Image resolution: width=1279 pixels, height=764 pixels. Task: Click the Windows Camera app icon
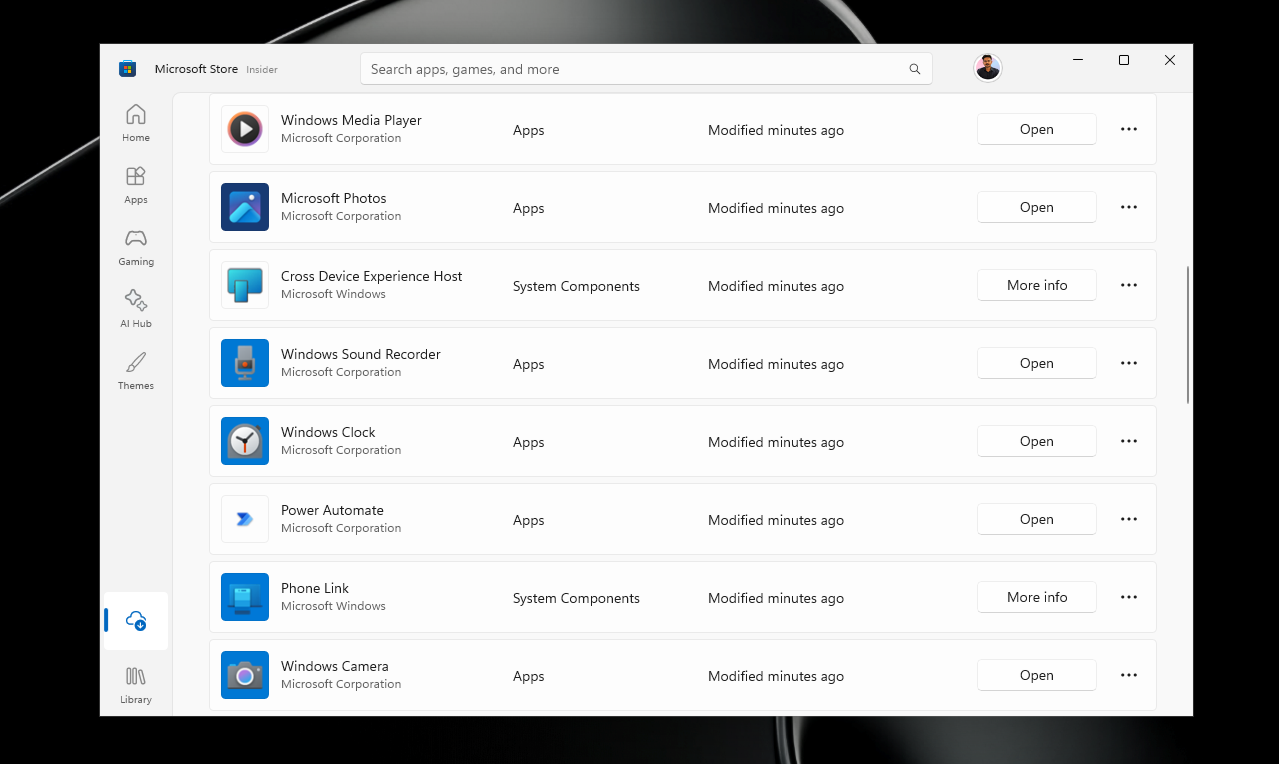pos(245,675)
